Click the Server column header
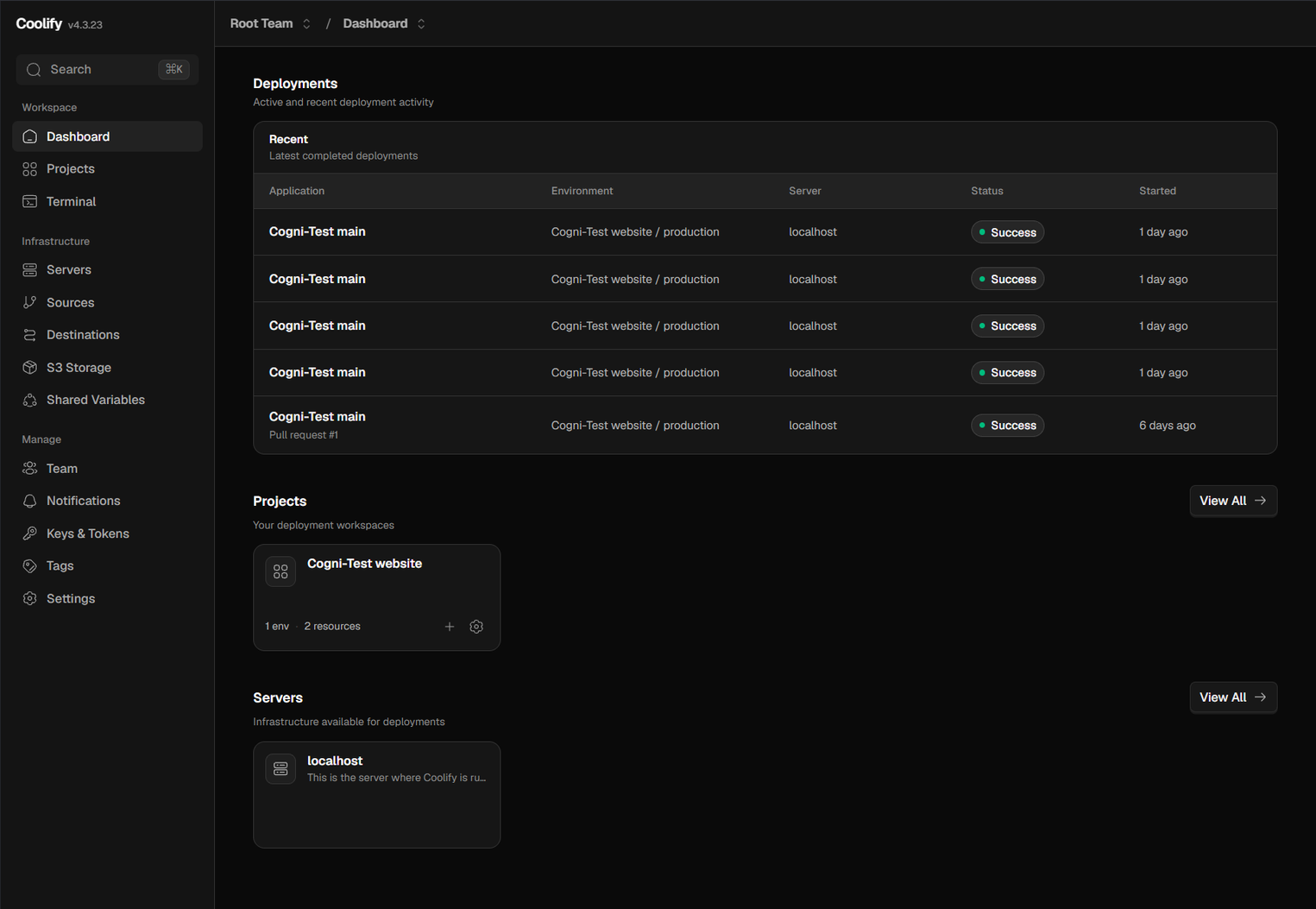The width and height of the screenshot is (1316, 909). [x=804, y=191]
